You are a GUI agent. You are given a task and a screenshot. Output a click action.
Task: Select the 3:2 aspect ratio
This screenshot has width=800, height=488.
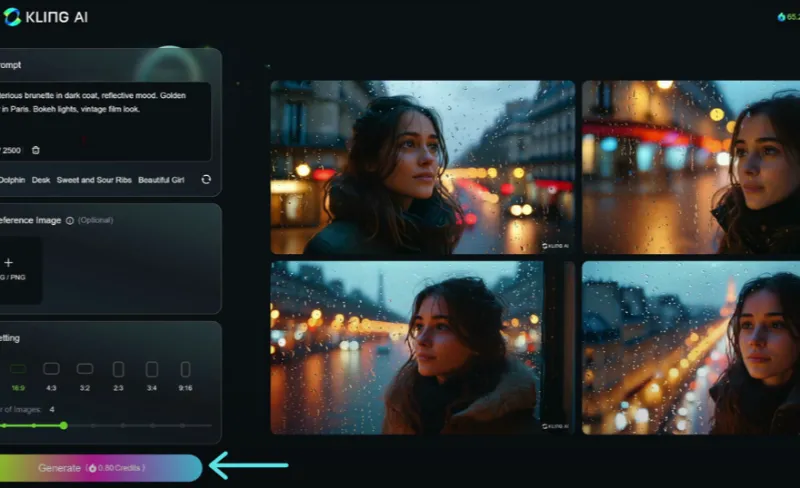85,370
